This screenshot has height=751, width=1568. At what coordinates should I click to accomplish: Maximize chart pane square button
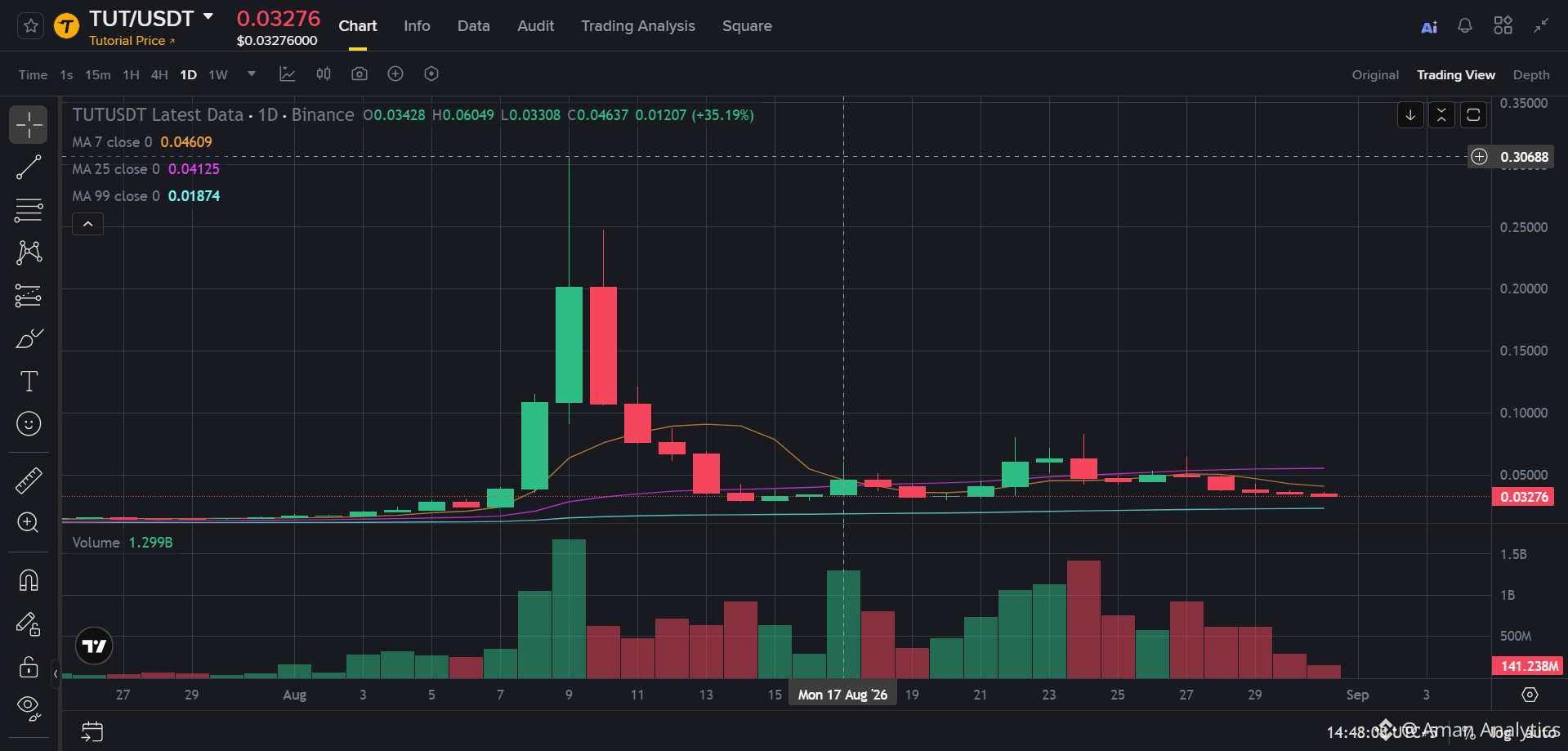click(x=1473, y=115)
